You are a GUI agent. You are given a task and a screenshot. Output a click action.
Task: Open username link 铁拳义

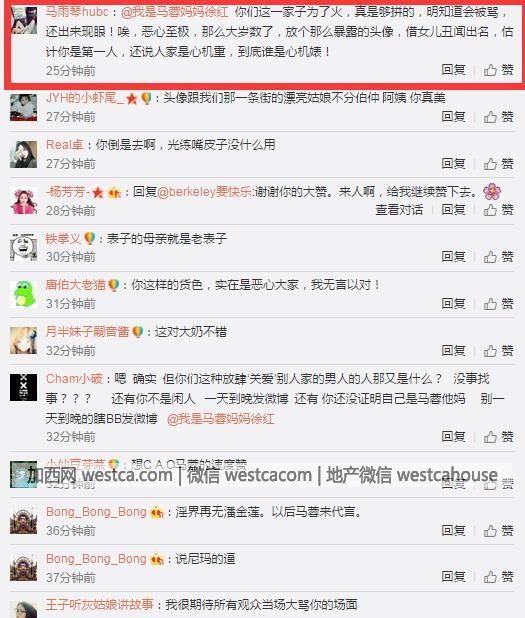coord(63,238)
